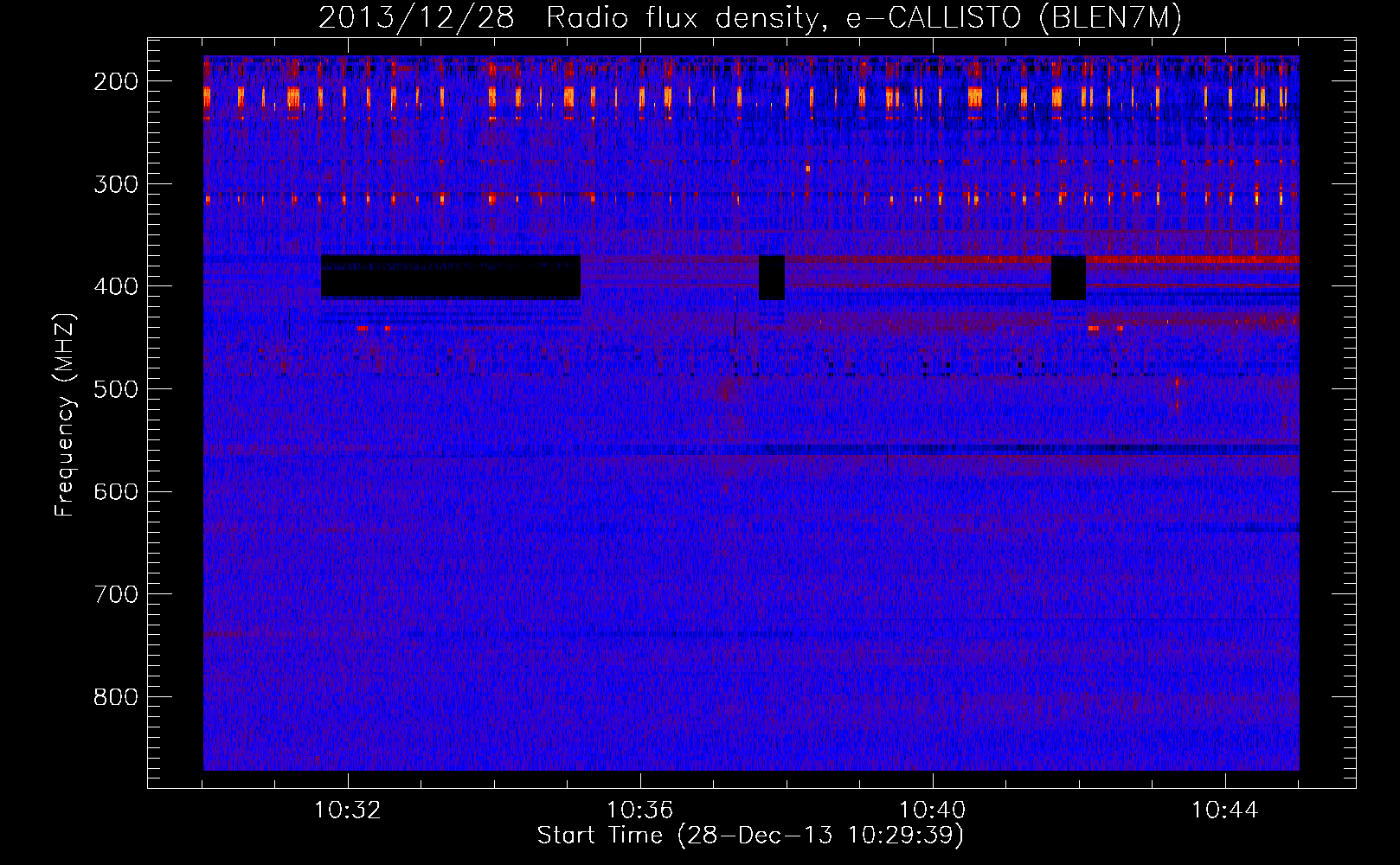Click the 10:44 time tick label
This screenshot has height=865, width=1400.
point(1225,811)
